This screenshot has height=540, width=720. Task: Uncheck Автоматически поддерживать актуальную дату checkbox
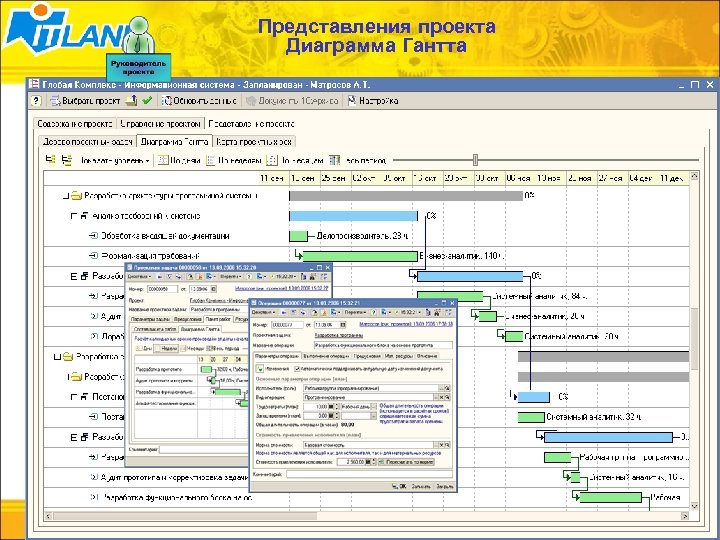pyautogui.click(x=297, y=369)
